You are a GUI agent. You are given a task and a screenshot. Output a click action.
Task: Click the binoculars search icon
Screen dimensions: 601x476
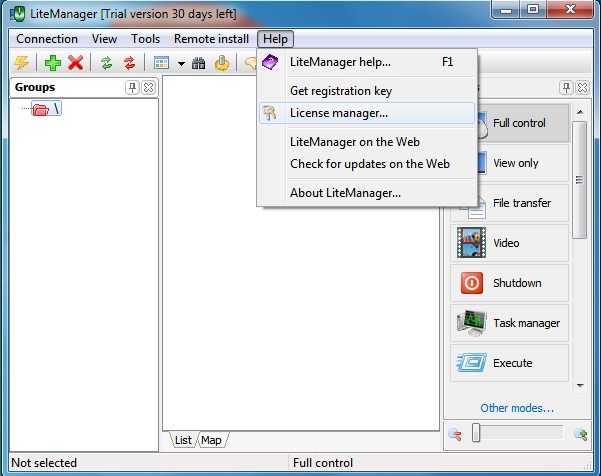[x=198, y=63]
